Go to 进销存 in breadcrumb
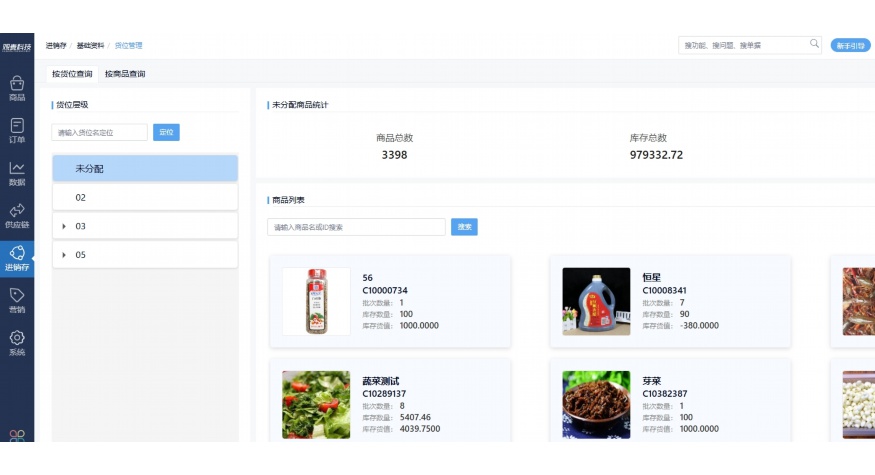The width and height of the screenshot is (875, 475). coord(56,45)
